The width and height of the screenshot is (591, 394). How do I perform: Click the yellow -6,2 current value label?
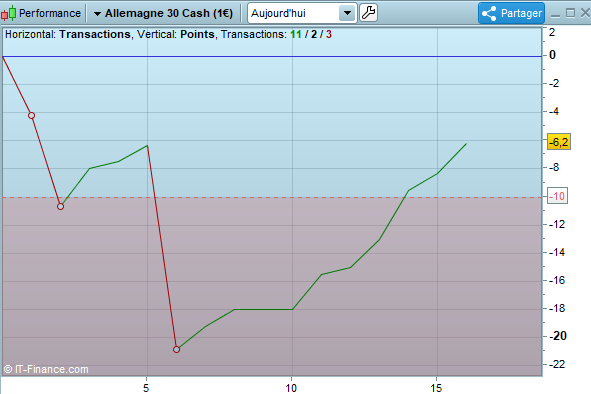[559, 142]
